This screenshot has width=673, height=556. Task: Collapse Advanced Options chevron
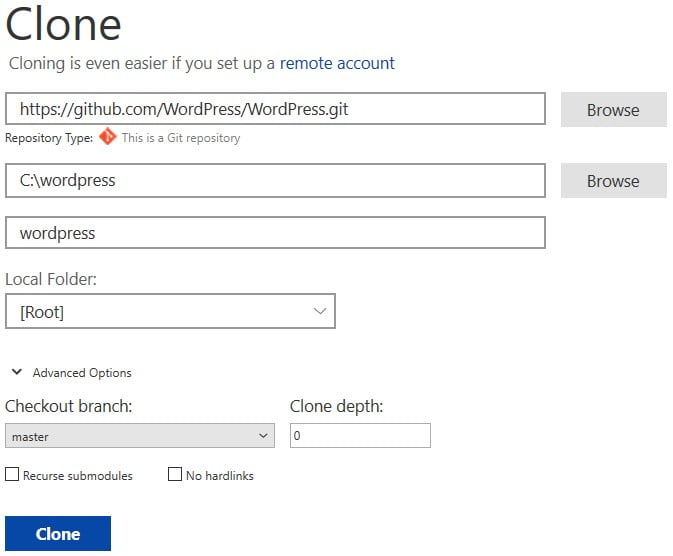point(17,372)
